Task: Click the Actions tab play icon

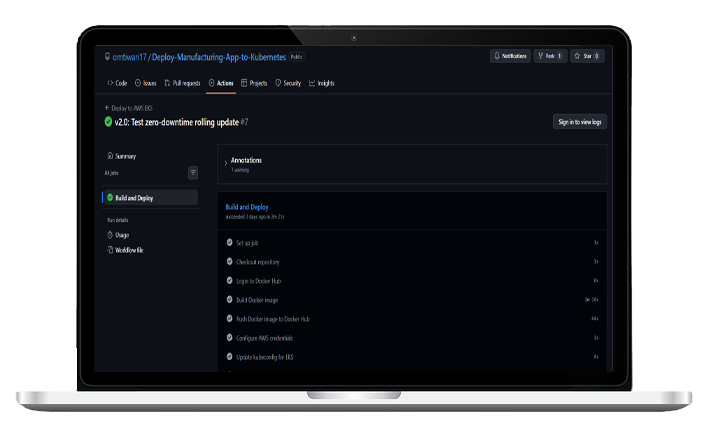Action: [211, 83]
